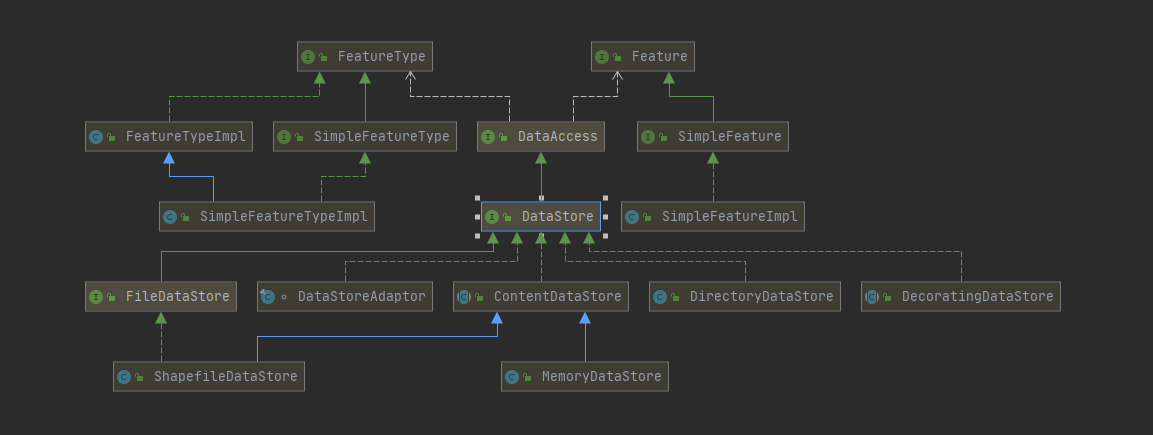1153x435 pixels.
Task: Click the class icon on DecoratingDataStore
Action: (872, 297)
